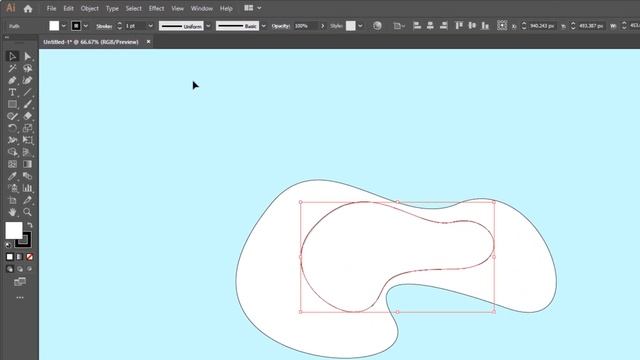This screenshot has width=640, height=360.
Task: Select the Paintbrush tool
Action: point(27,104)
